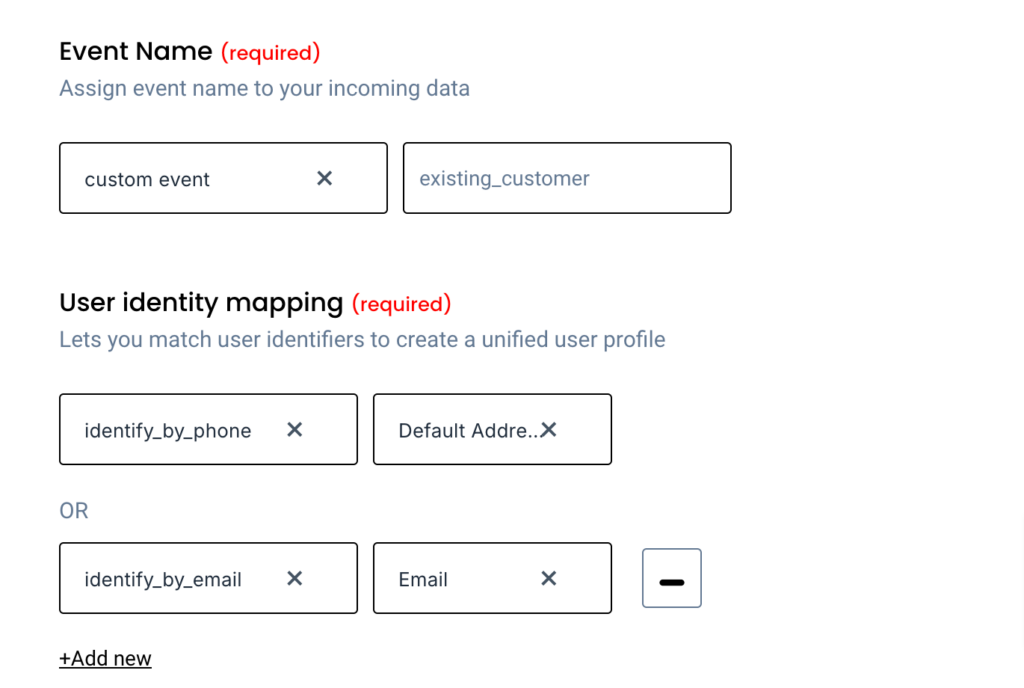Clear the custom event selection
Image resolution: width=1024 pixels, height=688 pixels.
324,178
